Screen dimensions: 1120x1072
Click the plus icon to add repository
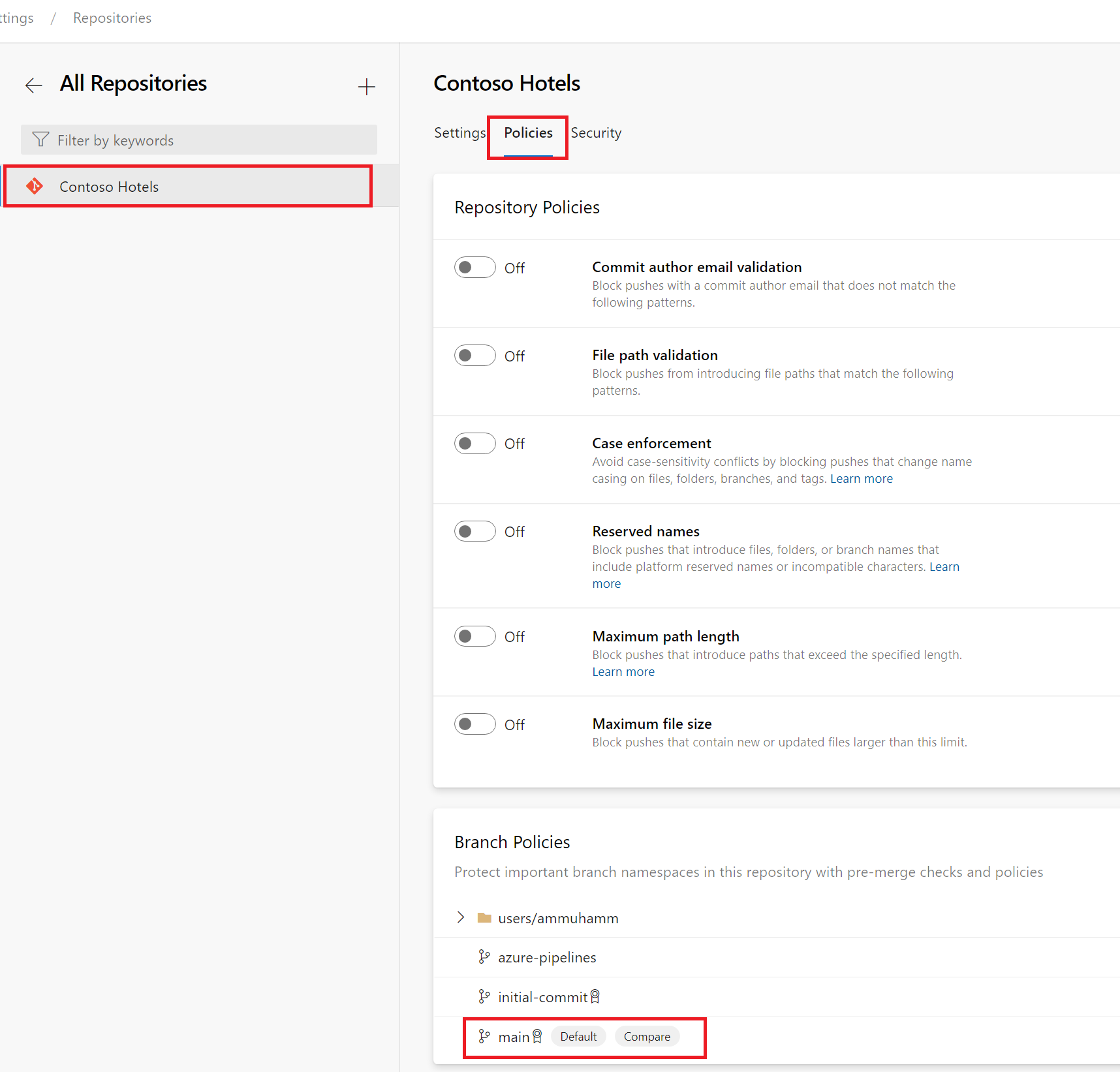click(367, 87)
